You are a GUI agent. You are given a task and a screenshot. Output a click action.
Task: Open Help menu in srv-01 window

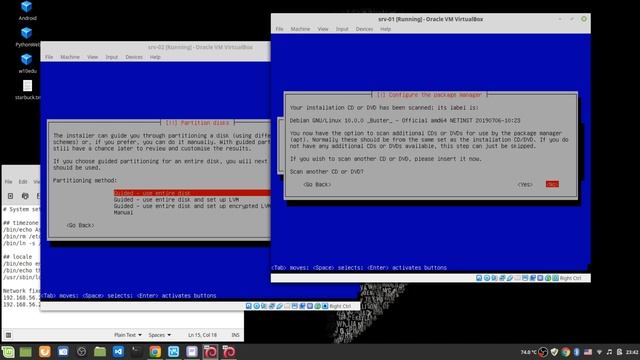pos(385,29)
